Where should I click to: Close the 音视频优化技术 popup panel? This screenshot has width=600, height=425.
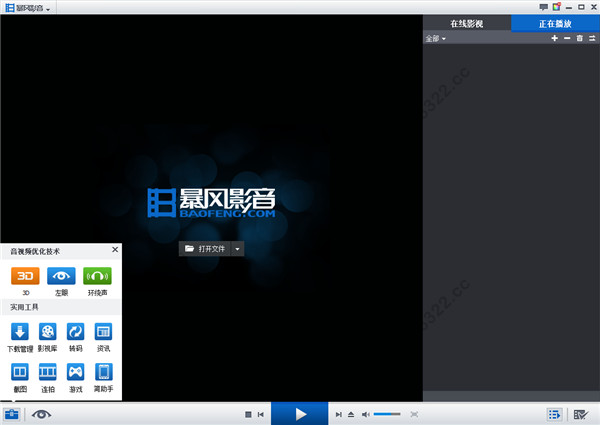click(115, 249)
